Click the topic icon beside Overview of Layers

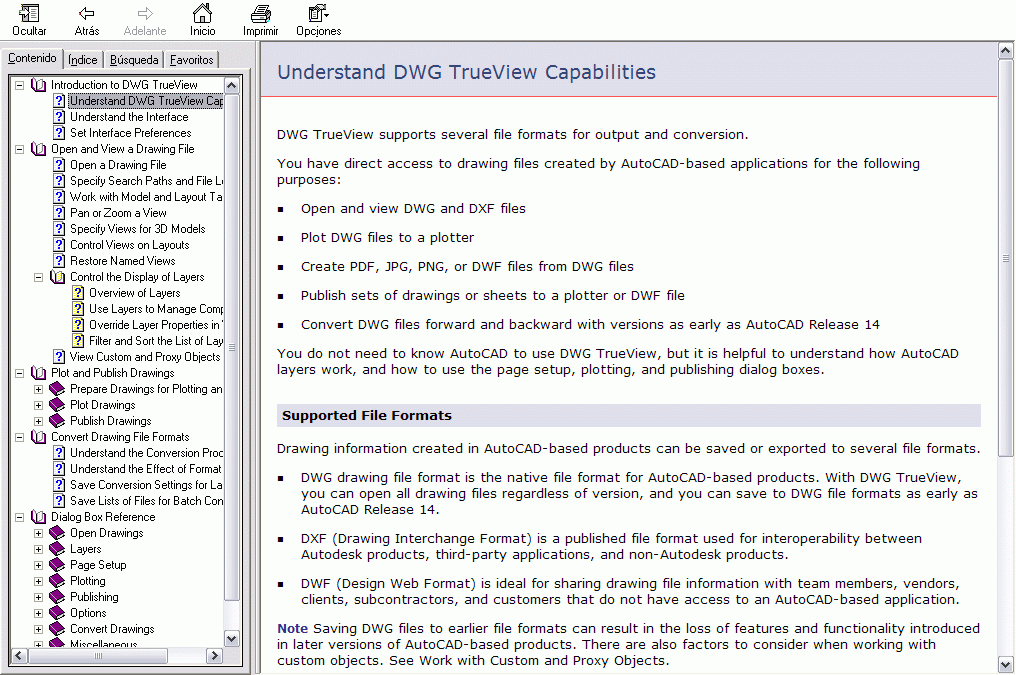tap(78, 293)
